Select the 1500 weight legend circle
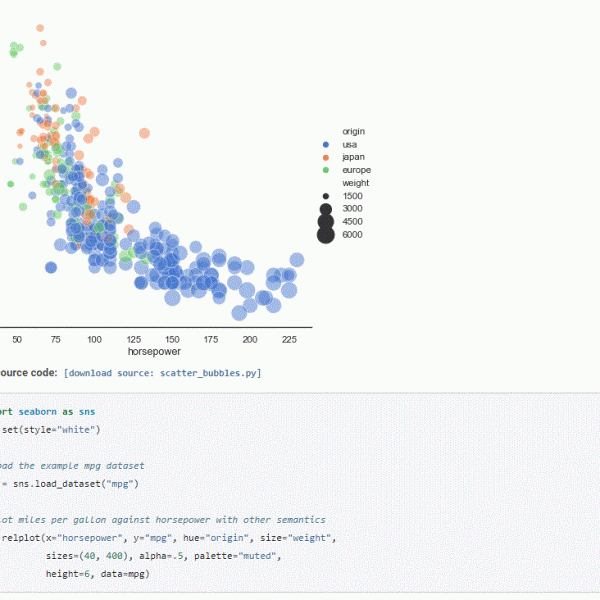Image resolution: width=600 pixels, height=600 pixels. 326,196
